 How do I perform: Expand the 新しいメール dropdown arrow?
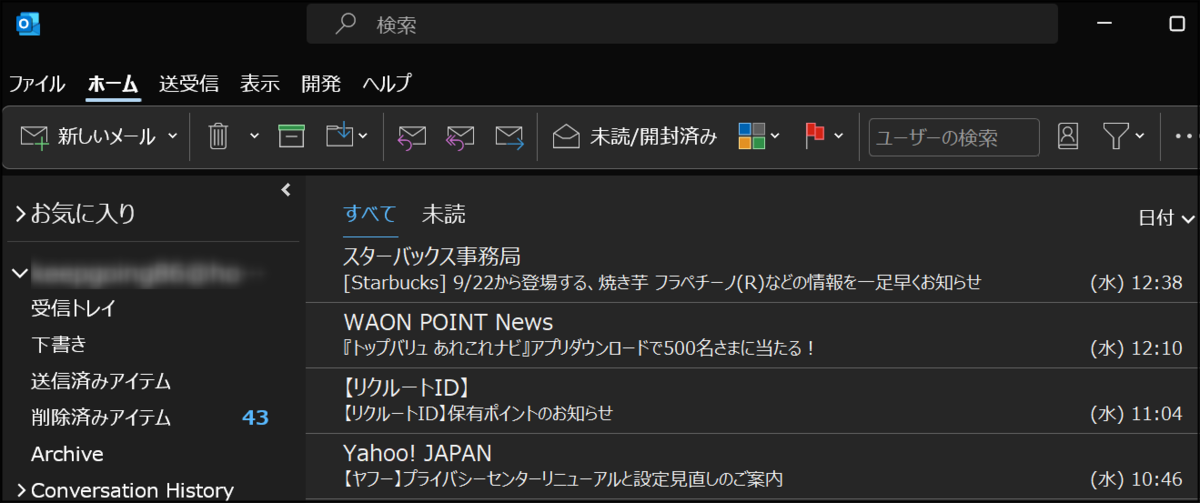pyautogui.click(x=173, y=137)
